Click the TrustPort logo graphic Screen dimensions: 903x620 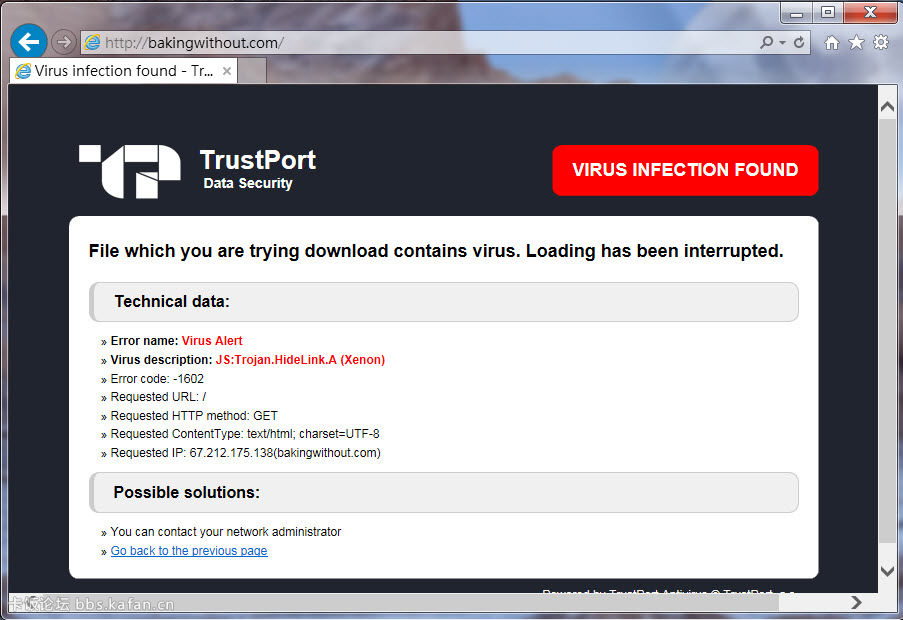tap(130, 172)
